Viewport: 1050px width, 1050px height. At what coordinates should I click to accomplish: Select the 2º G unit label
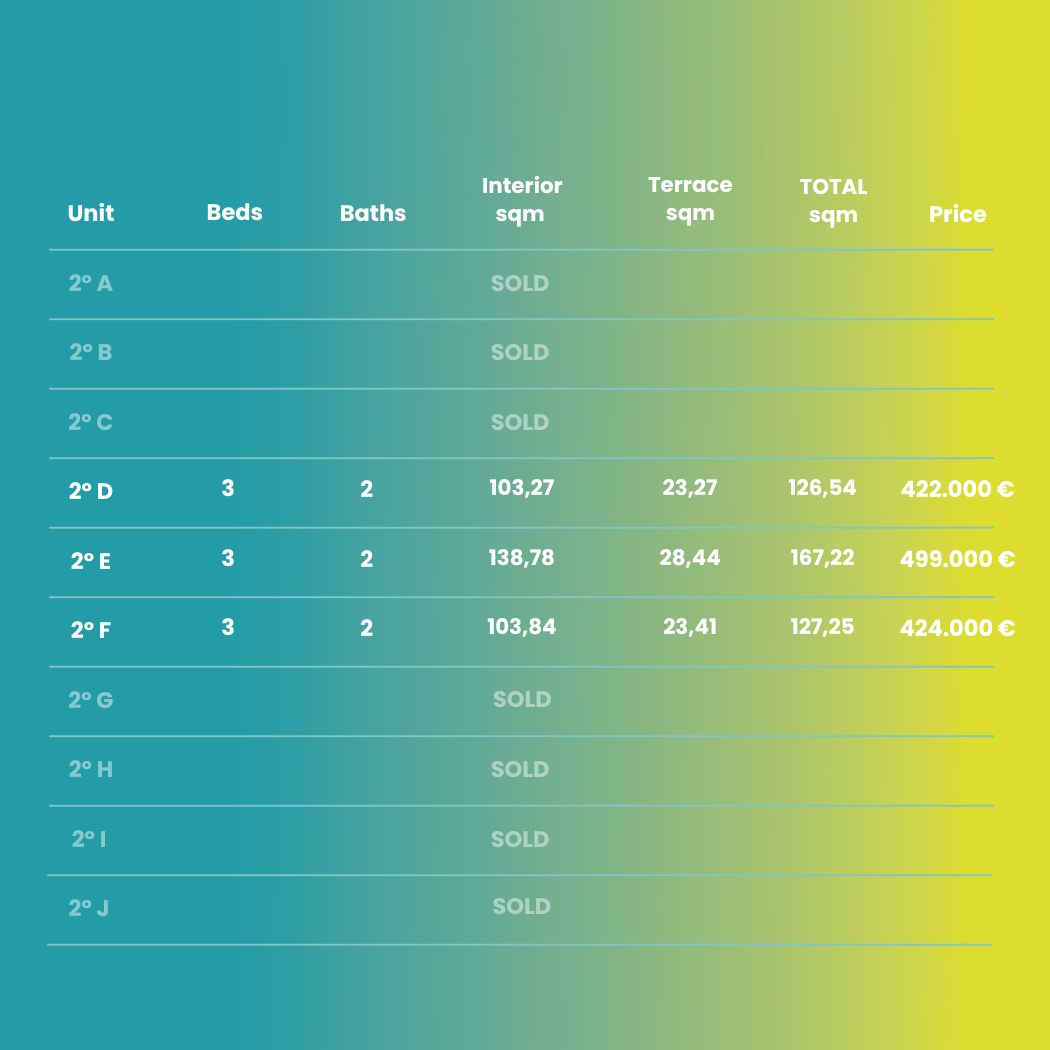tap(90, 700)
